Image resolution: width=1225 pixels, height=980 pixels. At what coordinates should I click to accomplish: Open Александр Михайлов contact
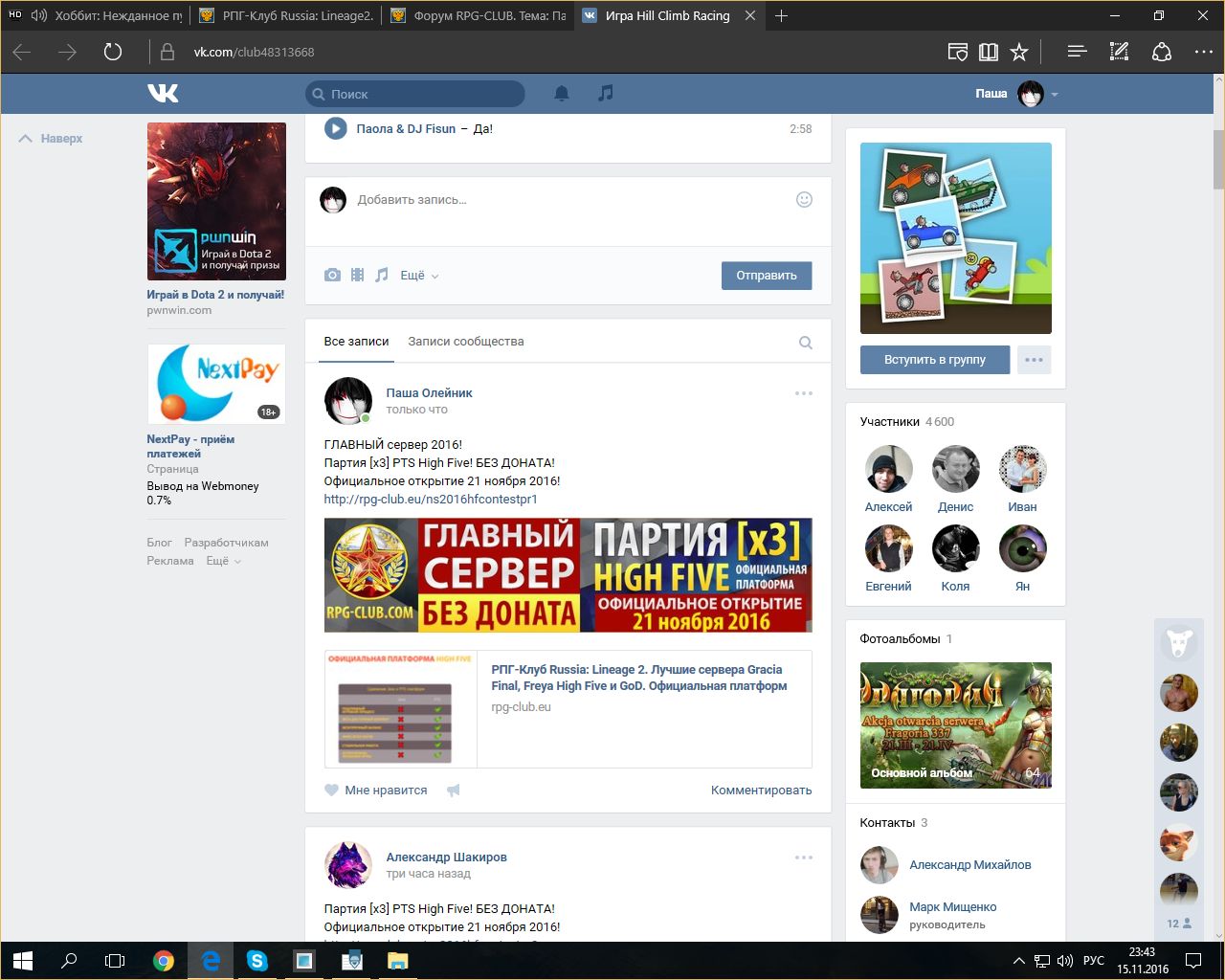coord(970,865)
